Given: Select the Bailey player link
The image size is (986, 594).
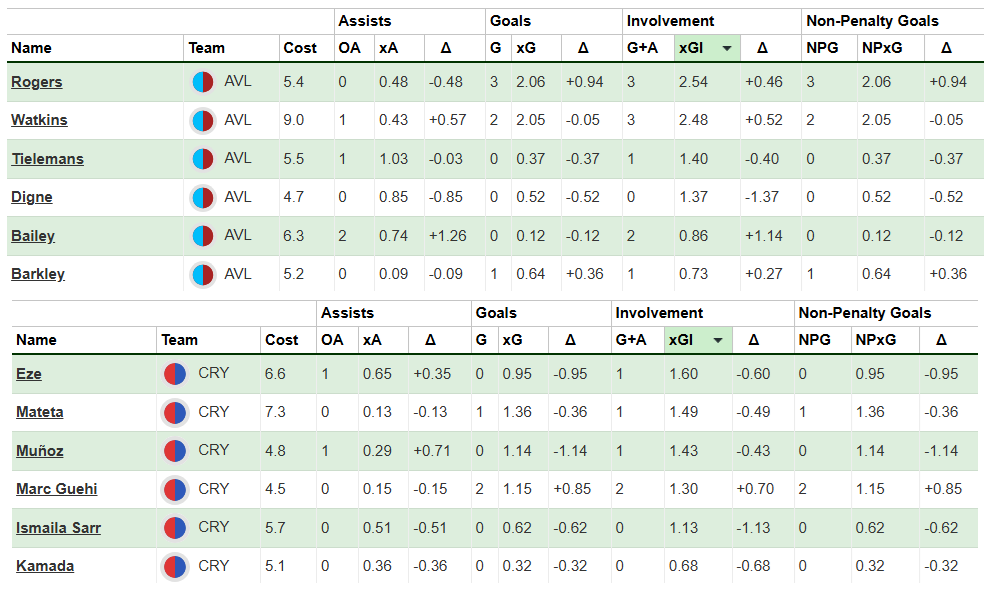Looking at the screenshot, I should coord(33,237).
